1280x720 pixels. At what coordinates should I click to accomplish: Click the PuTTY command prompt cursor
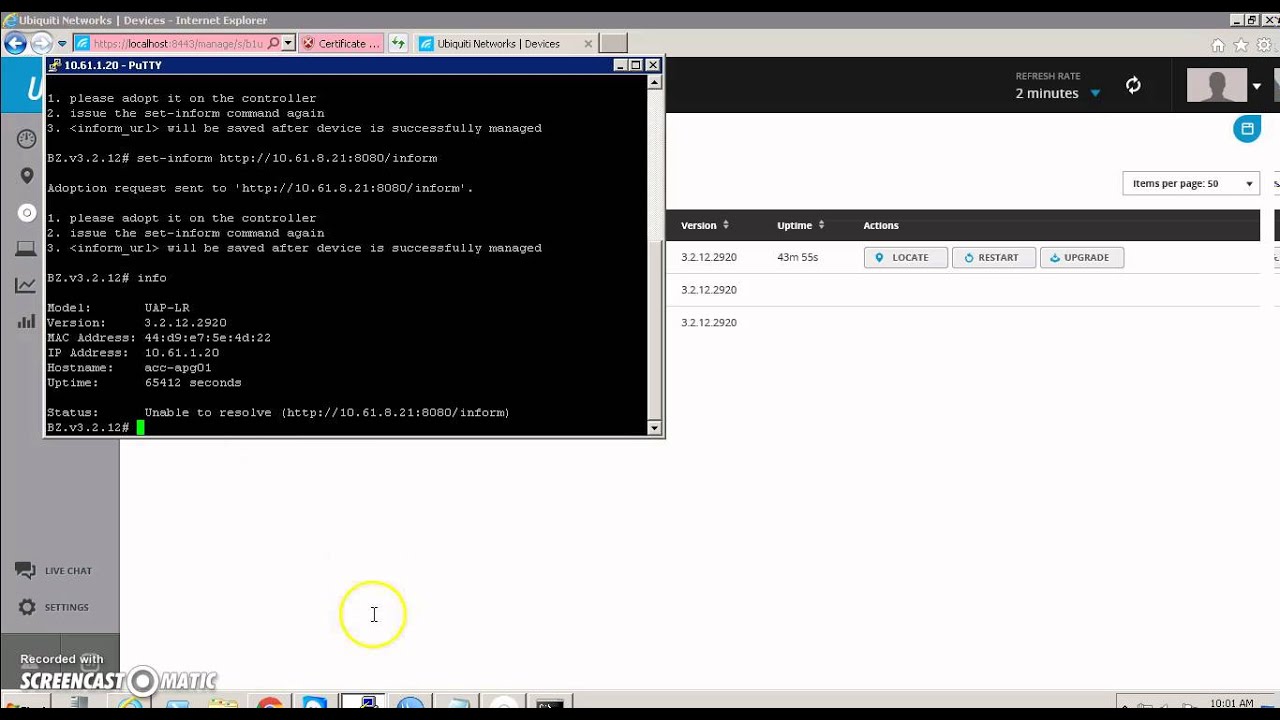[141, 427]
